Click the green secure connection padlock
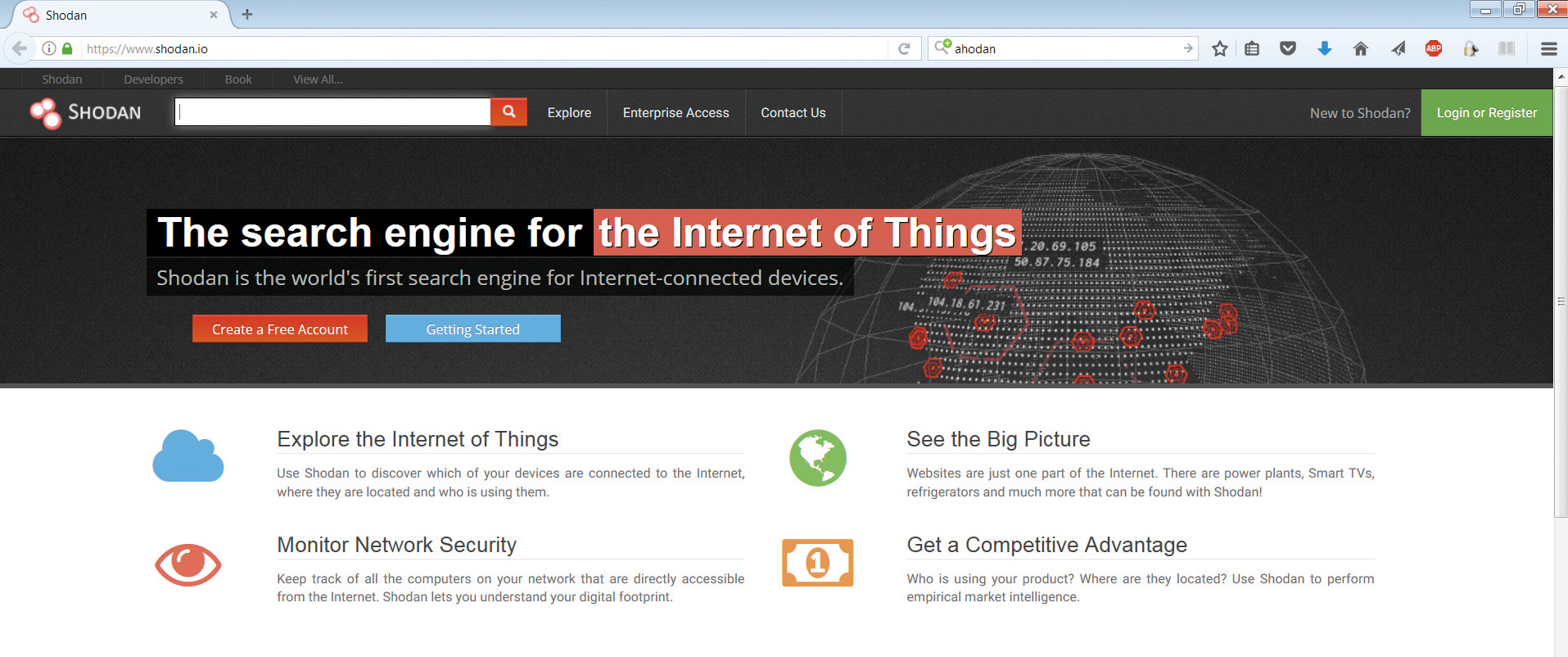This screenshot has width=1568, height=657. [67, 48]
